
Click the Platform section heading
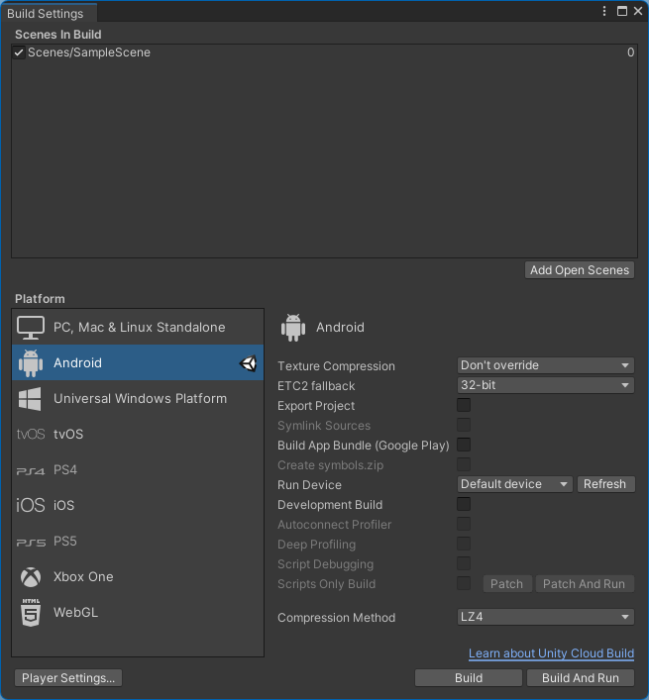(x=40, y=299)
